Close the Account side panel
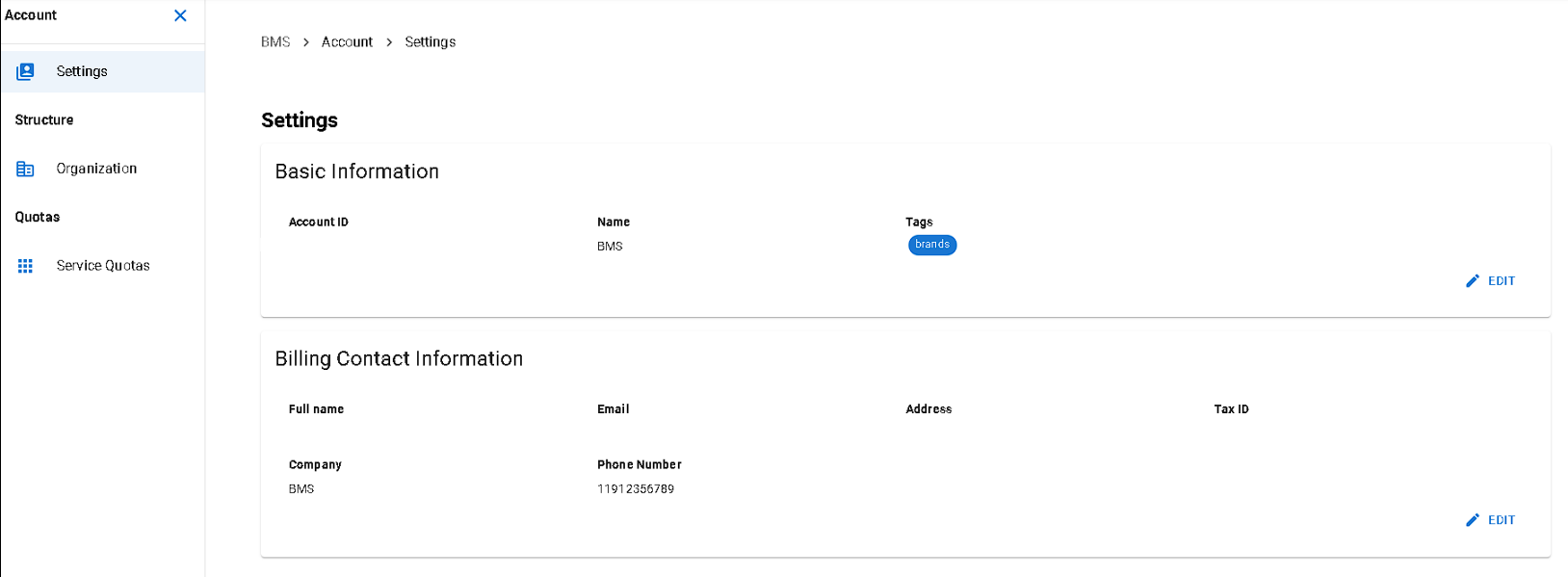 (180, 15)
